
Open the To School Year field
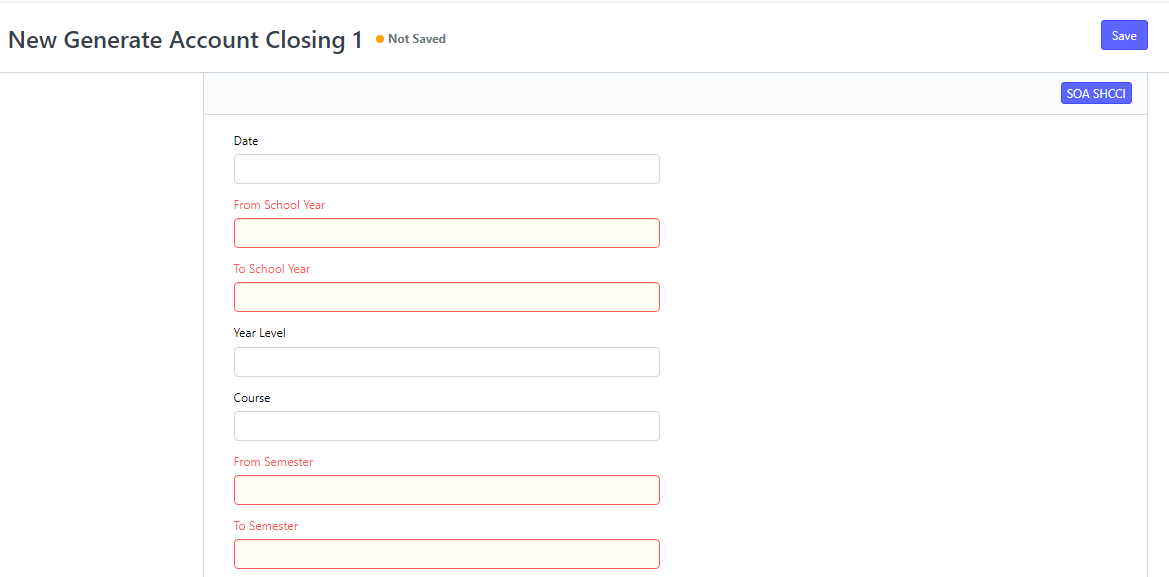pos(446,297)
